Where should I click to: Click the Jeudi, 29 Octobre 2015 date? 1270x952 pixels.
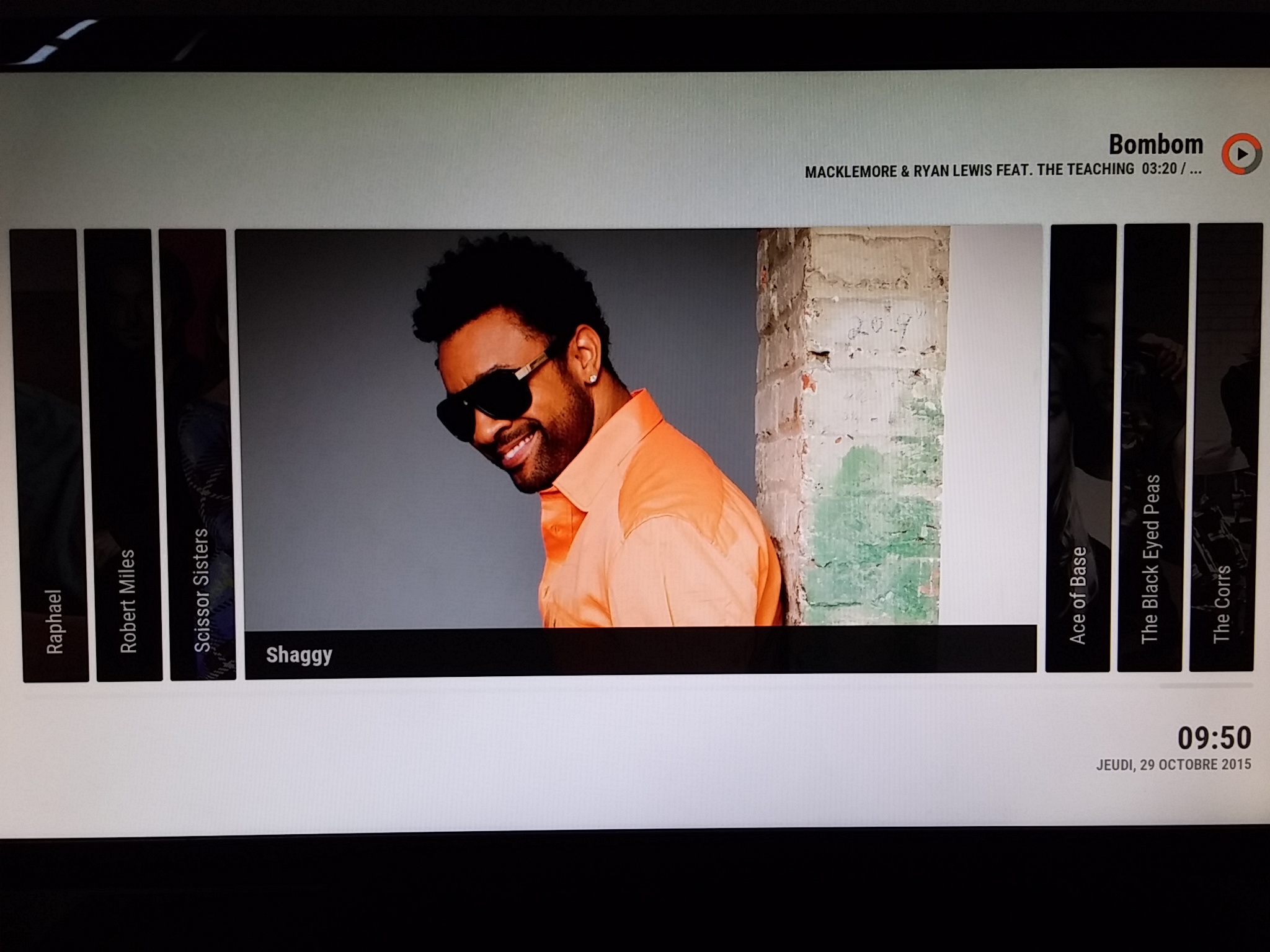(1173, 765)
